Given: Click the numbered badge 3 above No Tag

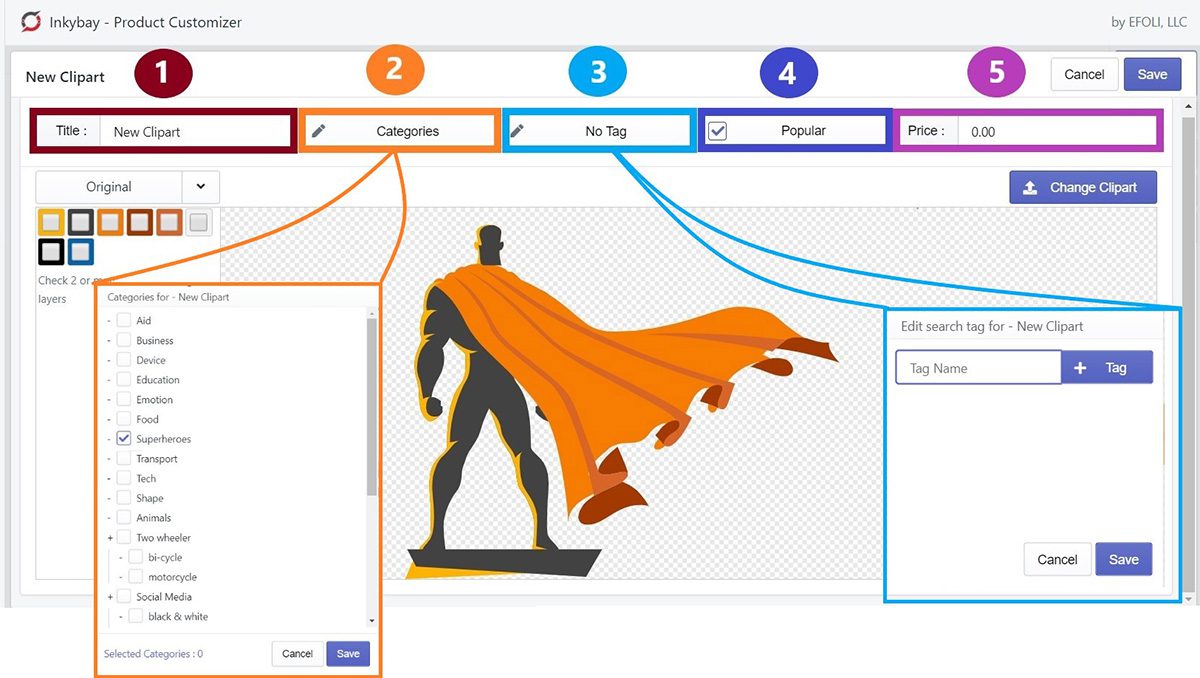Looking at the screenshot, I should point(597,72).
